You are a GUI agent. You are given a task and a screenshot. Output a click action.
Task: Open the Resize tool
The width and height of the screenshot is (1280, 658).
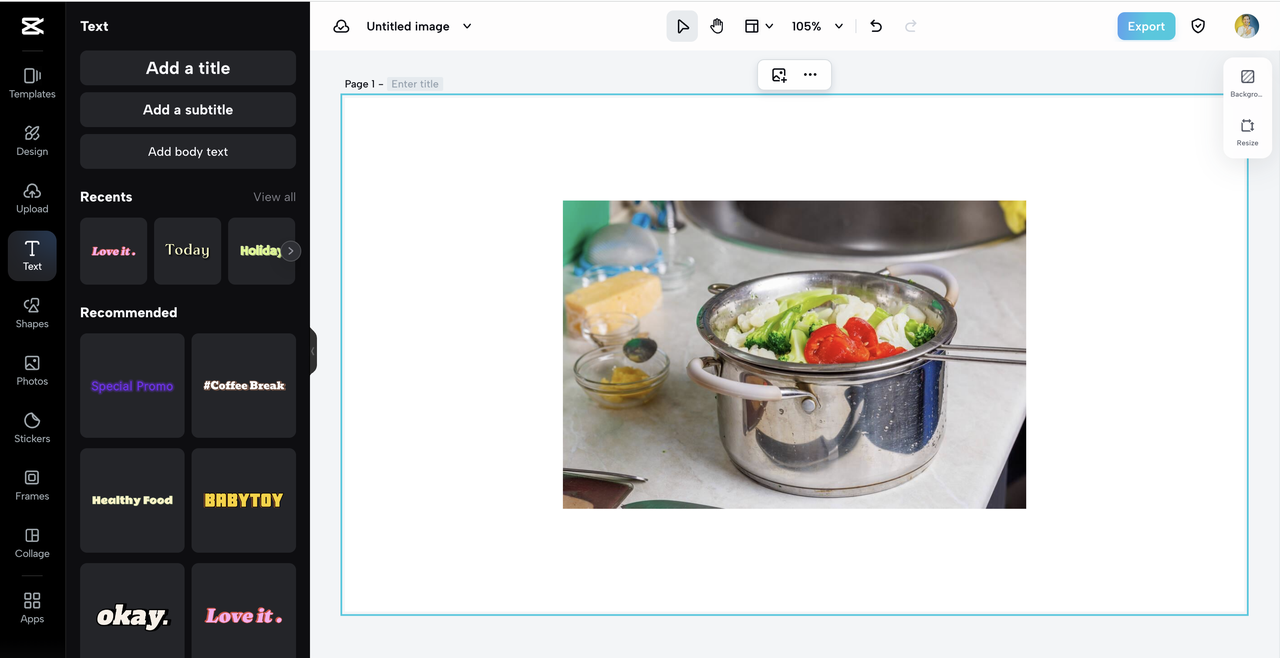point(1247,132)
